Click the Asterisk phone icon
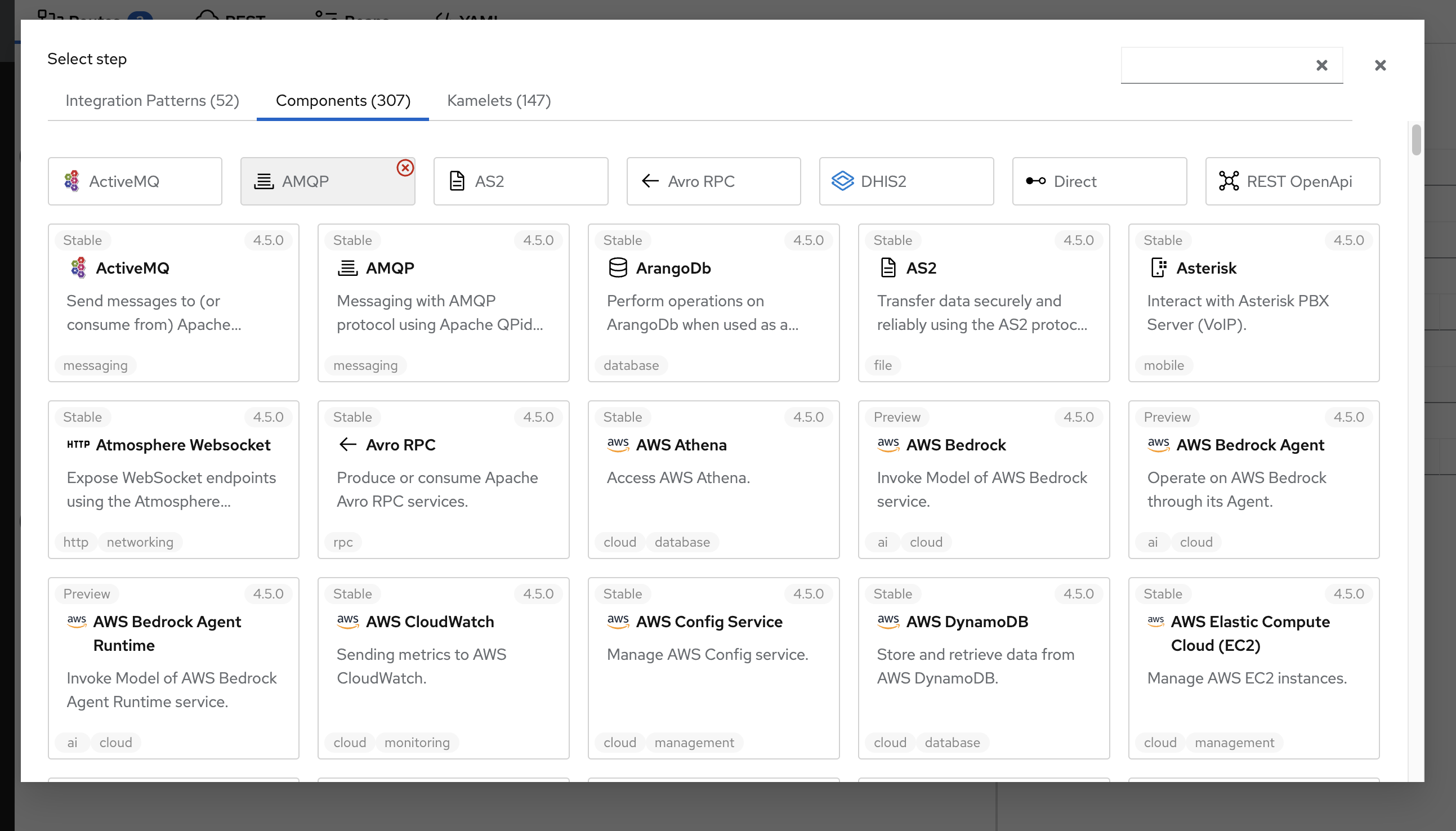This screenshot has height=831, width=1456. [1158, 267]
